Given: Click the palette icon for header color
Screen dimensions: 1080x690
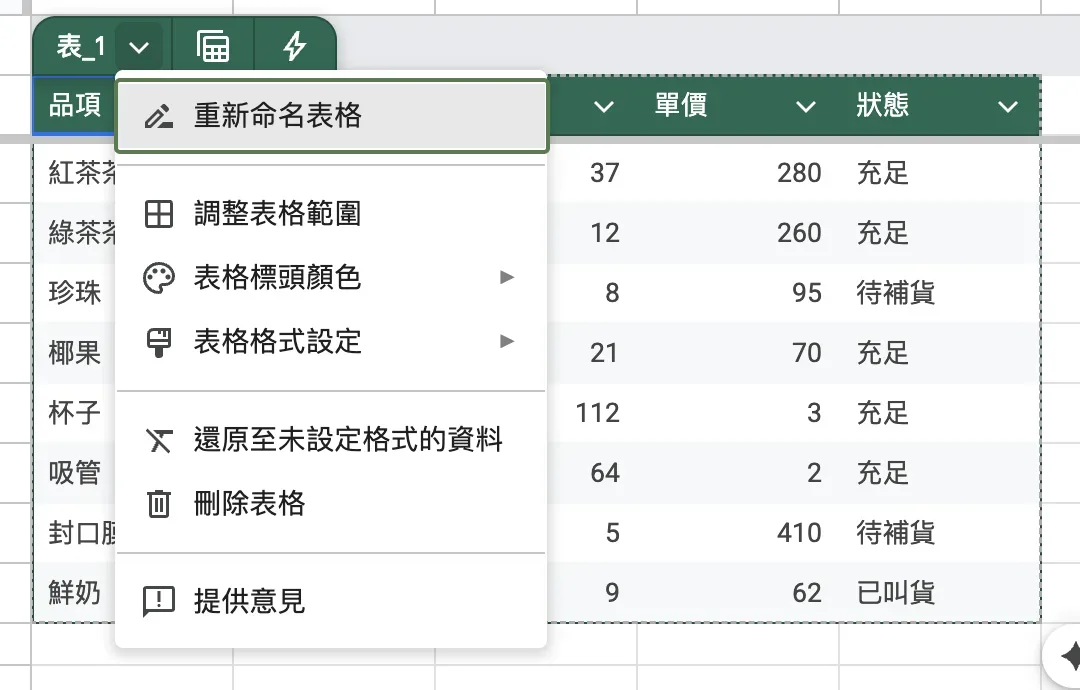Looking at the screenshot, I should point(158,278).
